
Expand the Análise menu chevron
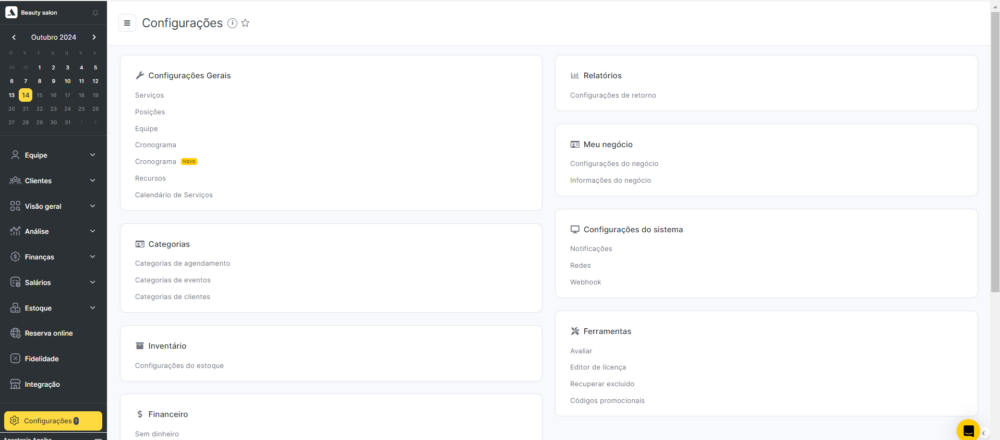92,231
